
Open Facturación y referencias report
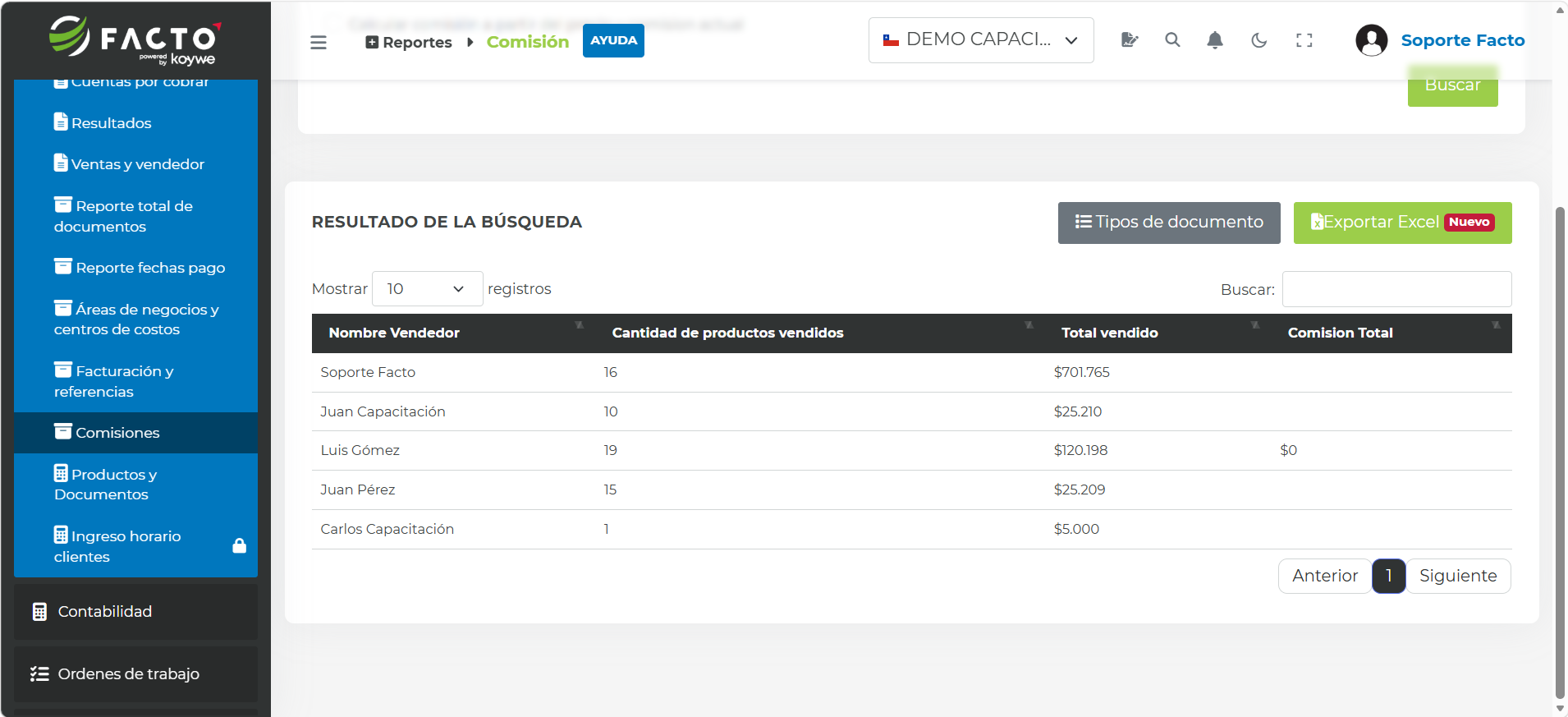point(135,380)
